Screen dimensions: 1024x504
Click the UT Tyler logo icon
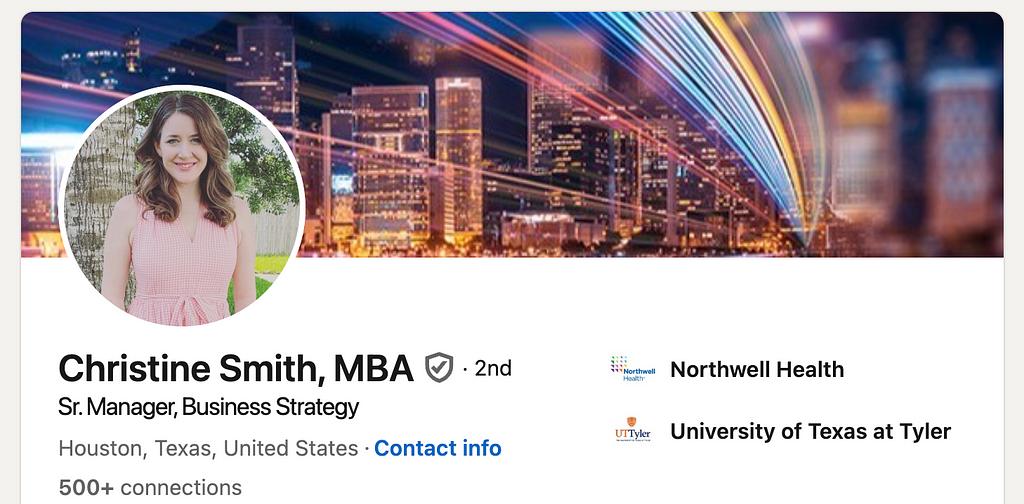point(632,431)
